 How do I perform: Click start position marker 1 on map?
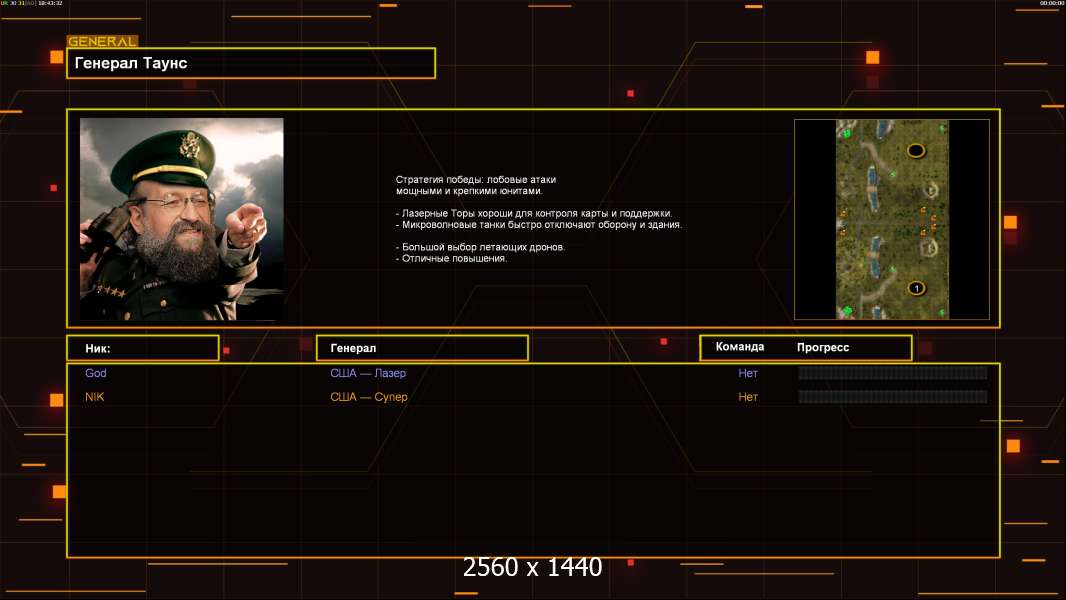click(x=916, y=288)
